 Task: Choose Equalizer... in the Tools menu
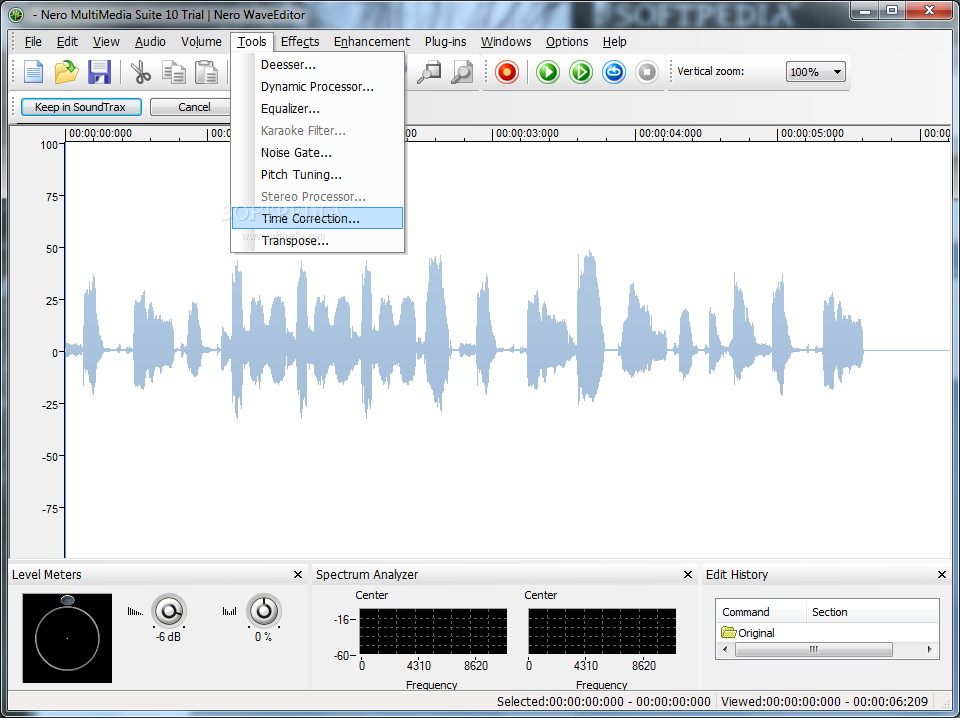pos(317,109)
